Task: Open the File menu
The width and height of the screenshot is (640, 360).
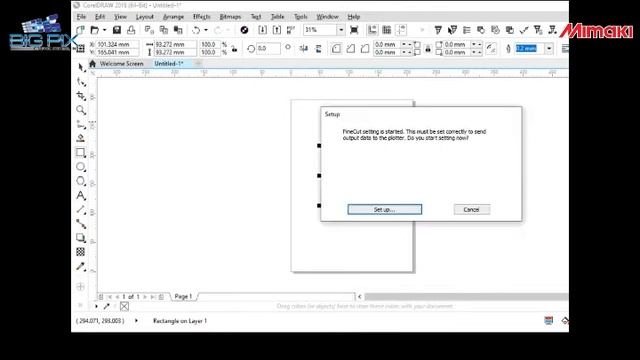Action: tap(81, 17)
